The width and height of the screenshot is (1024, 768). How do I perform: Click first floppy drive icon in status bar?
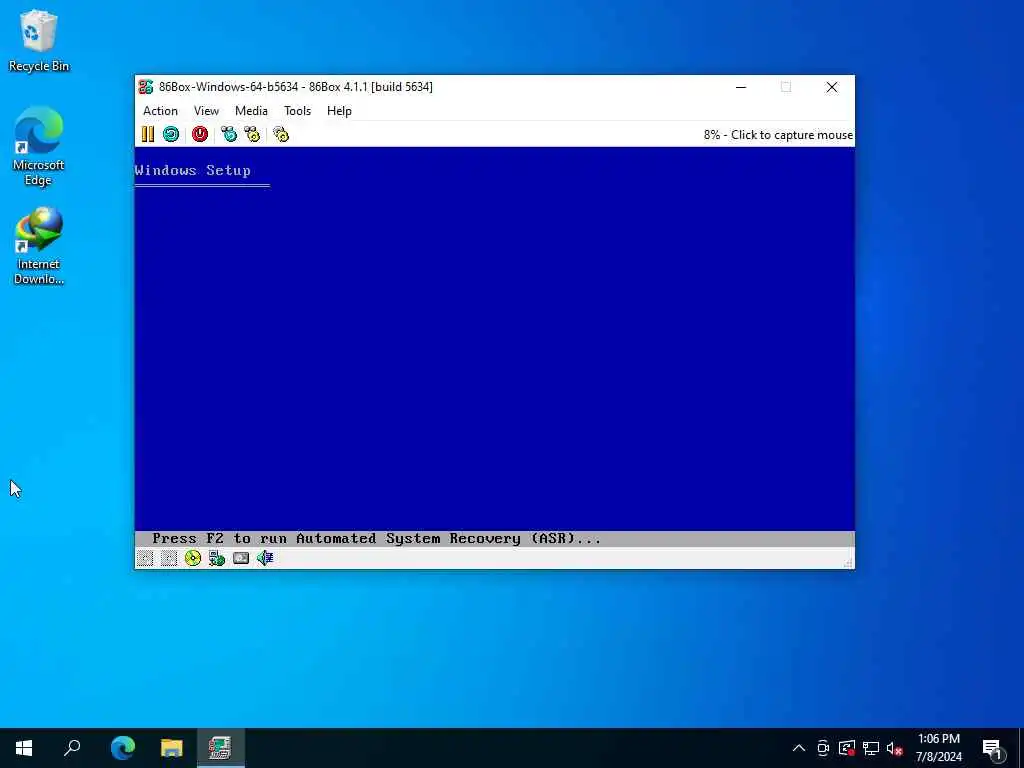[x=145, y=558]
